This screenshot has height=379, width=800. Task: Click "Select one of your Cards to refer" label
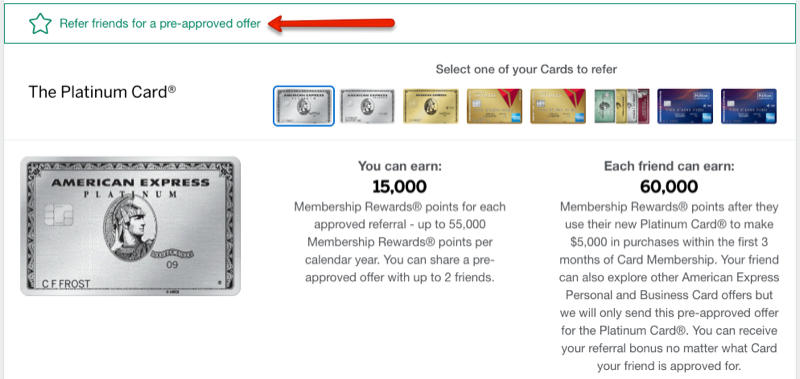526,69
